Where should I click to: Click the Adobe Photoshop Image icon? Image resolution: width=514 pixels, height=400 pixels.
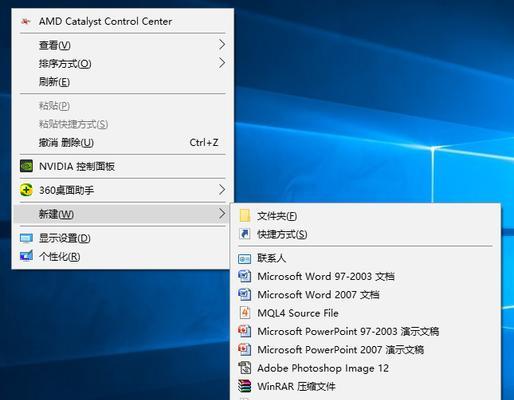(245, 368)
